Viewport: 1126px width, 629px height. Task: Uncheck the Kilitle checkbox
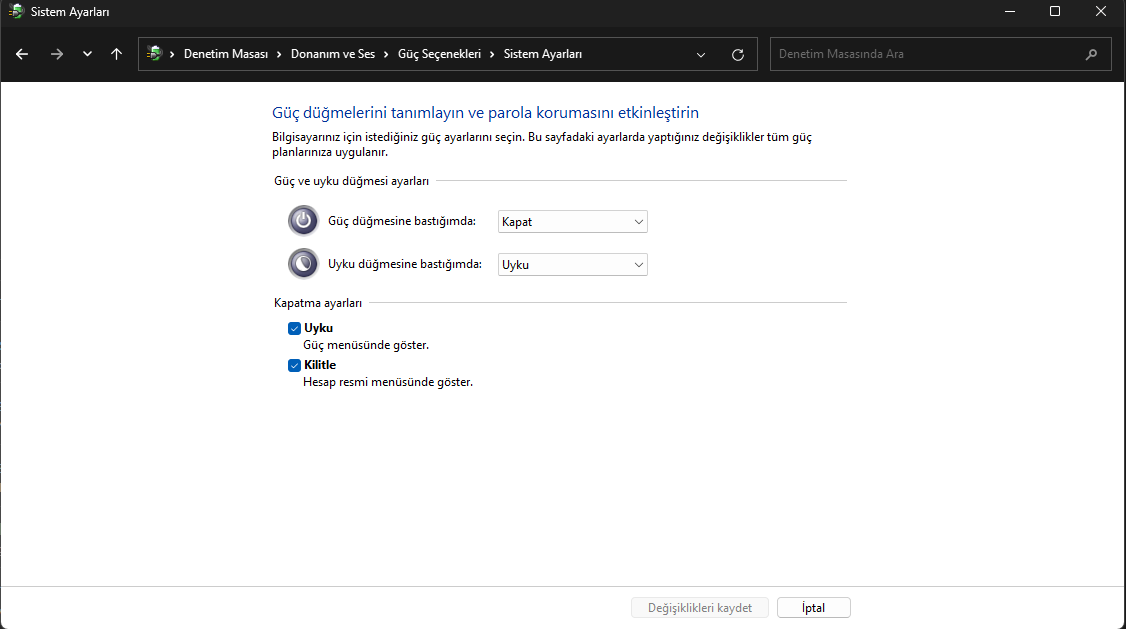(295, 365)
